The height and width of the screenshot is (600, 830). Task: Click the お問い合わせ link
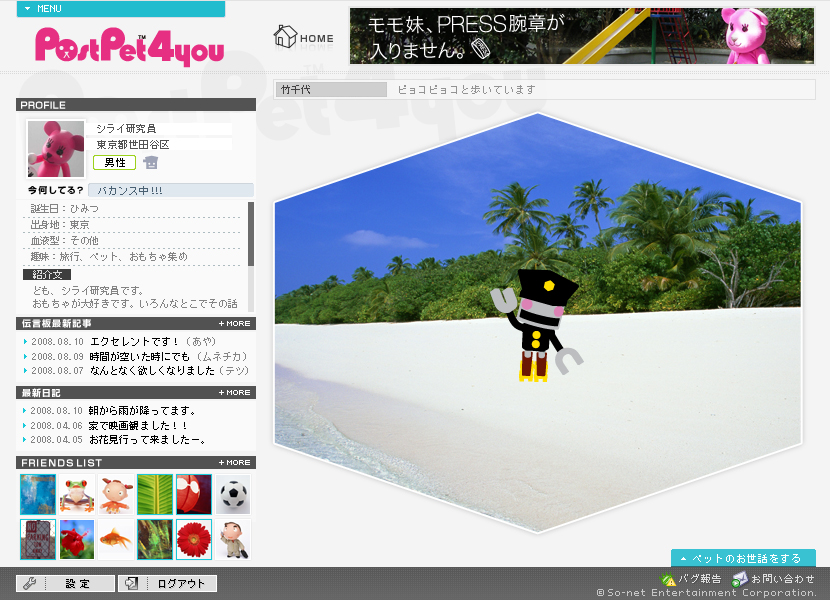coord(773,578)
